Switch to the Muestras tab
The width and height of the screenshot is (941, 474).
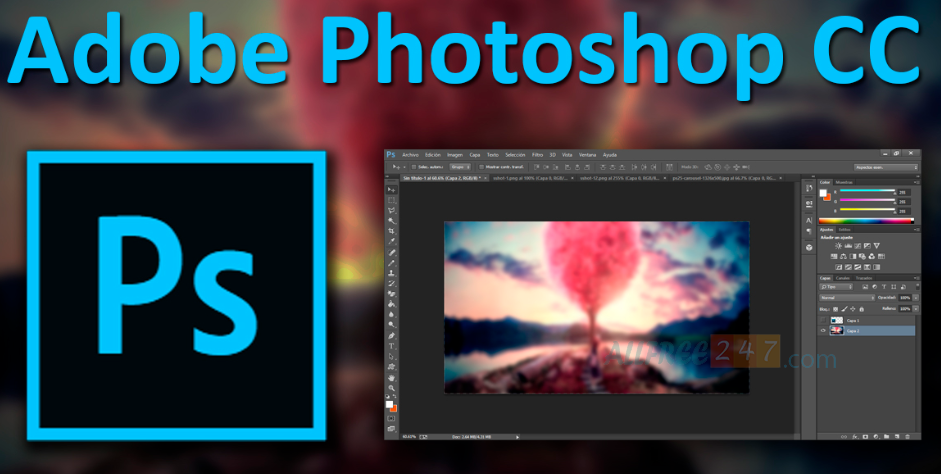[x=844, y=182]
